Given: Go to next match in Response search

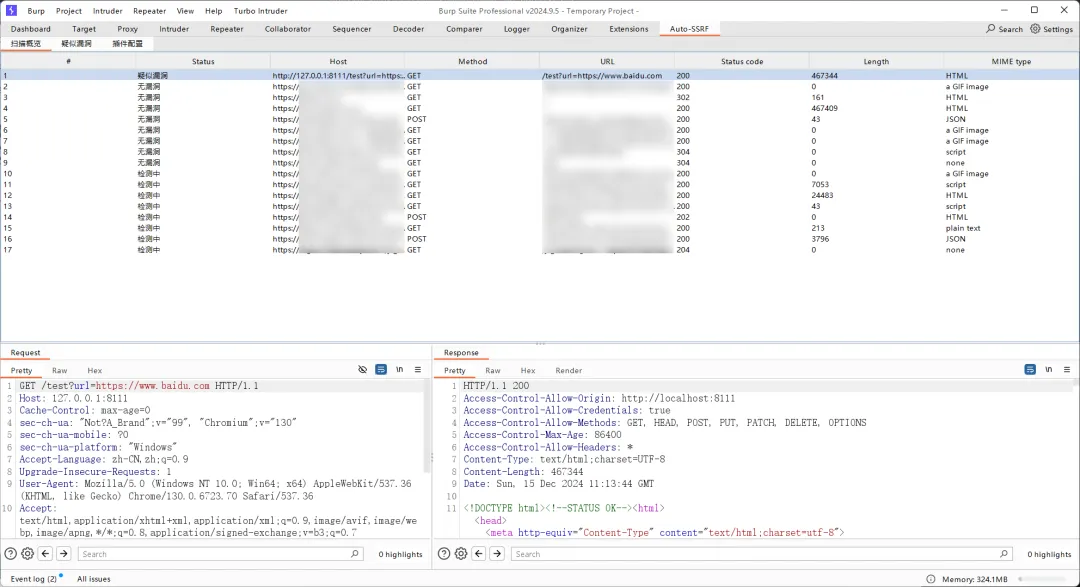Looking at the screenshot, I should [497, 553].
